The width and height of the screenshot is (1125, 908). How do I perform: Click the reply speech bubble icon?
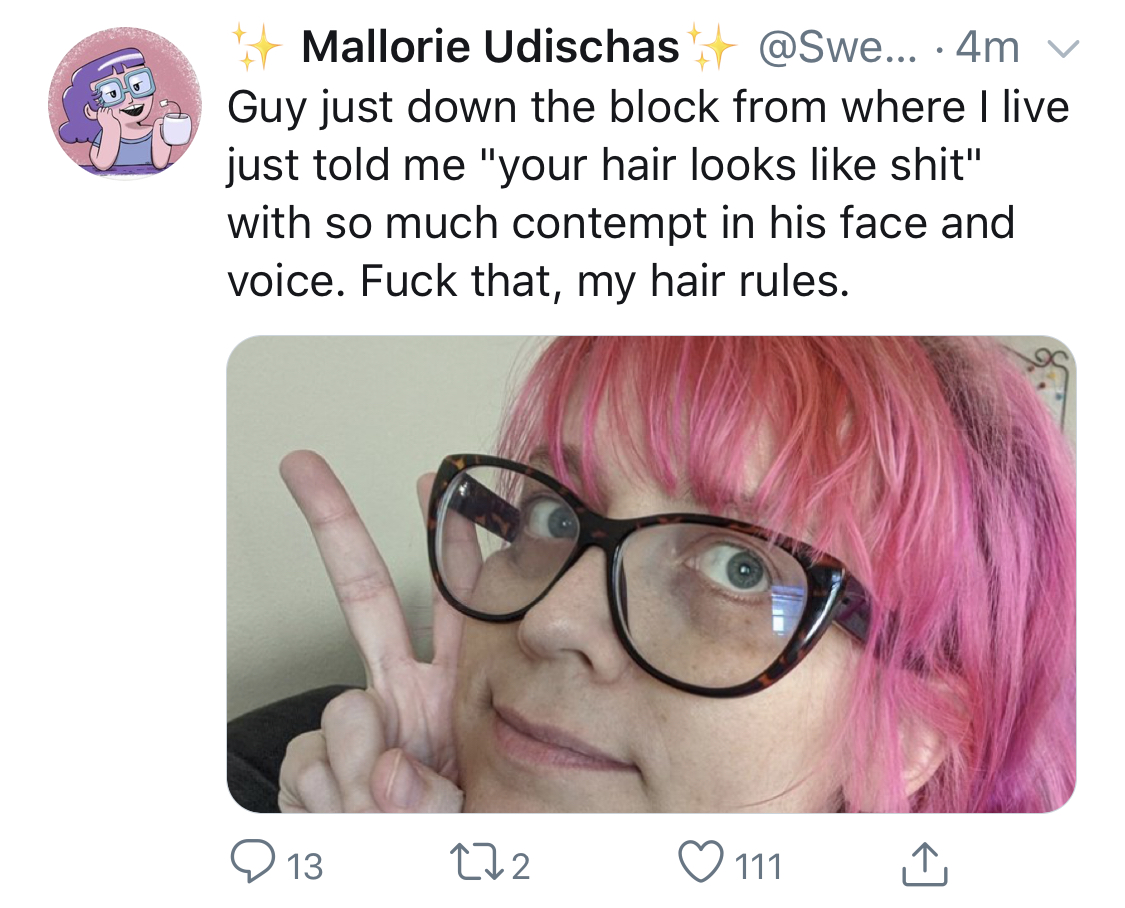[252, 863]
